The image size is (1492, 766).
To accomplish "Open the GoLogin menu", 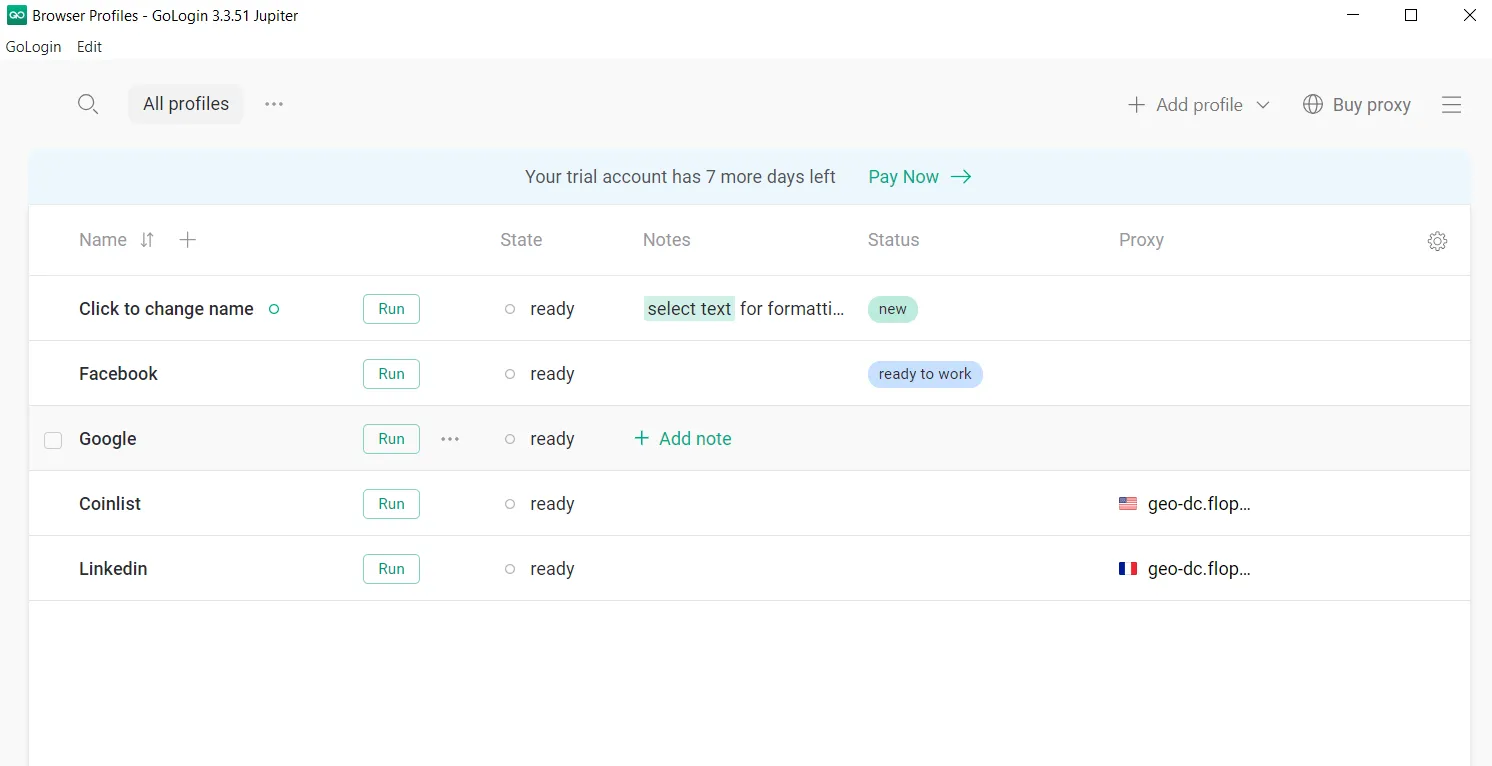I will [x=33, y=47].
